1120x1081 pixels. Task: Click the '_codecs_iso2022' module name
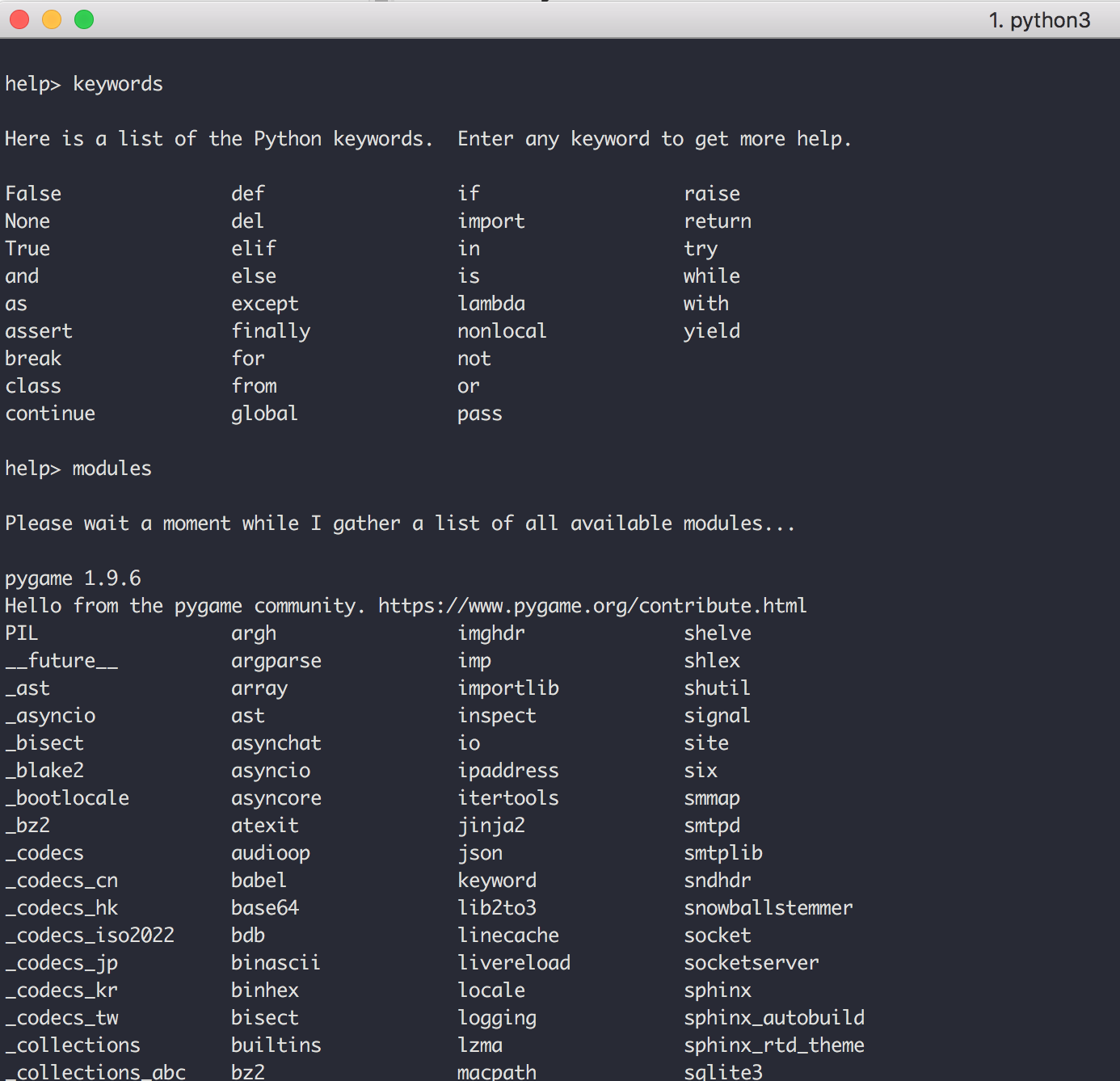pos(90,936)
